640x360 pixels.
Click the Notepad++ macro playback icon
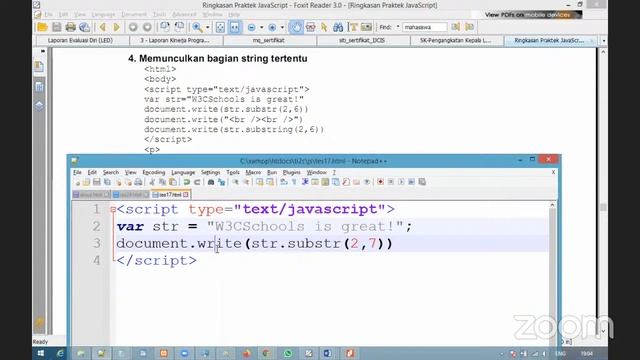(401, 182)
